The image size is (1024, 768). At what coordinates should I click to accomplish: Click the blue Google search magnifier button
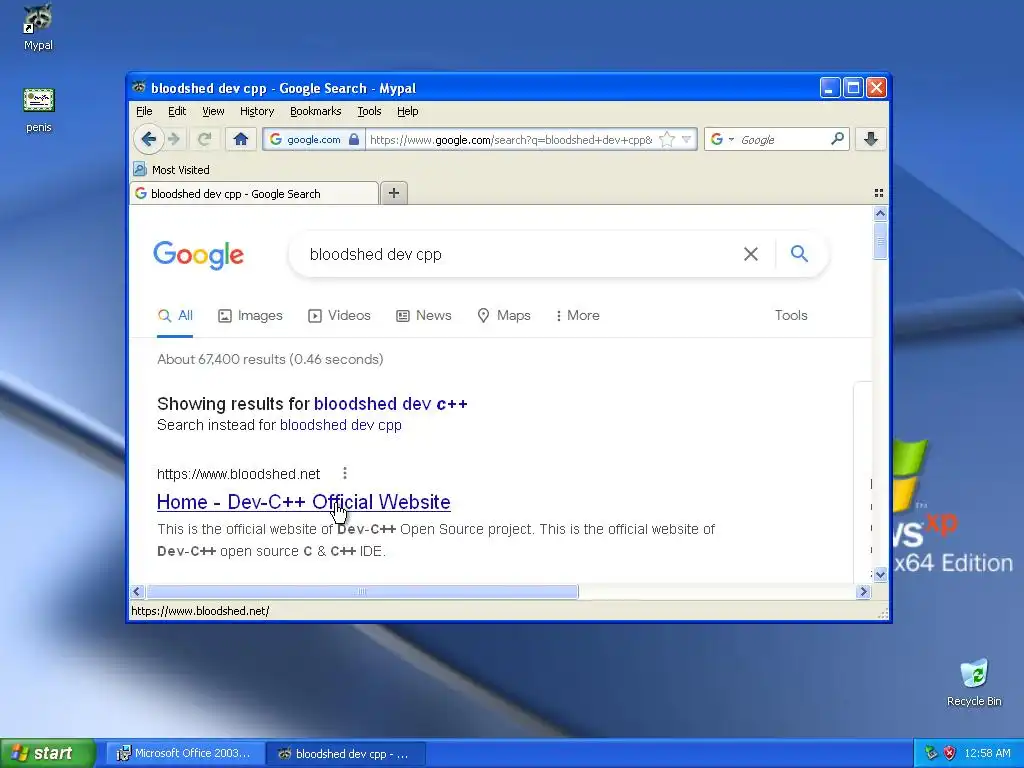click(799, 253)
